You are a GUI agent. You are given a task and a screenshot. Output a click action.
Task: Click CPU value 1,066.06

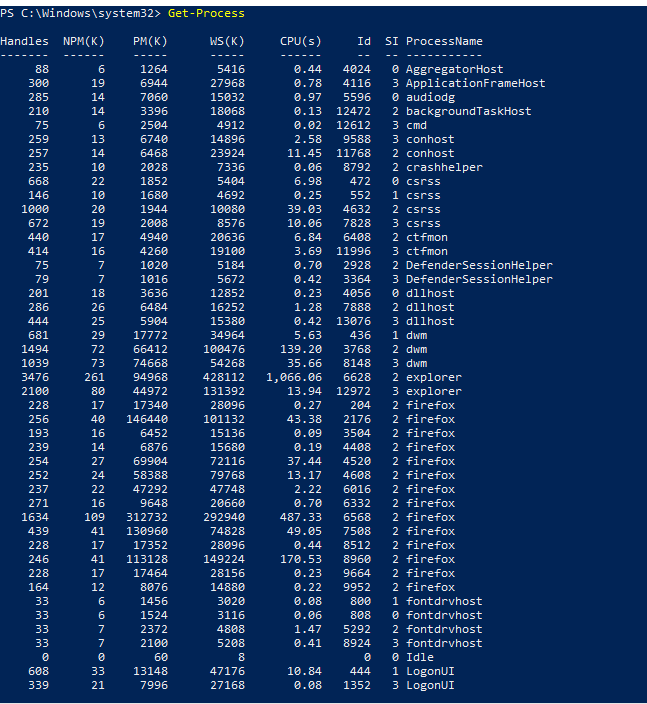point(294,377)
